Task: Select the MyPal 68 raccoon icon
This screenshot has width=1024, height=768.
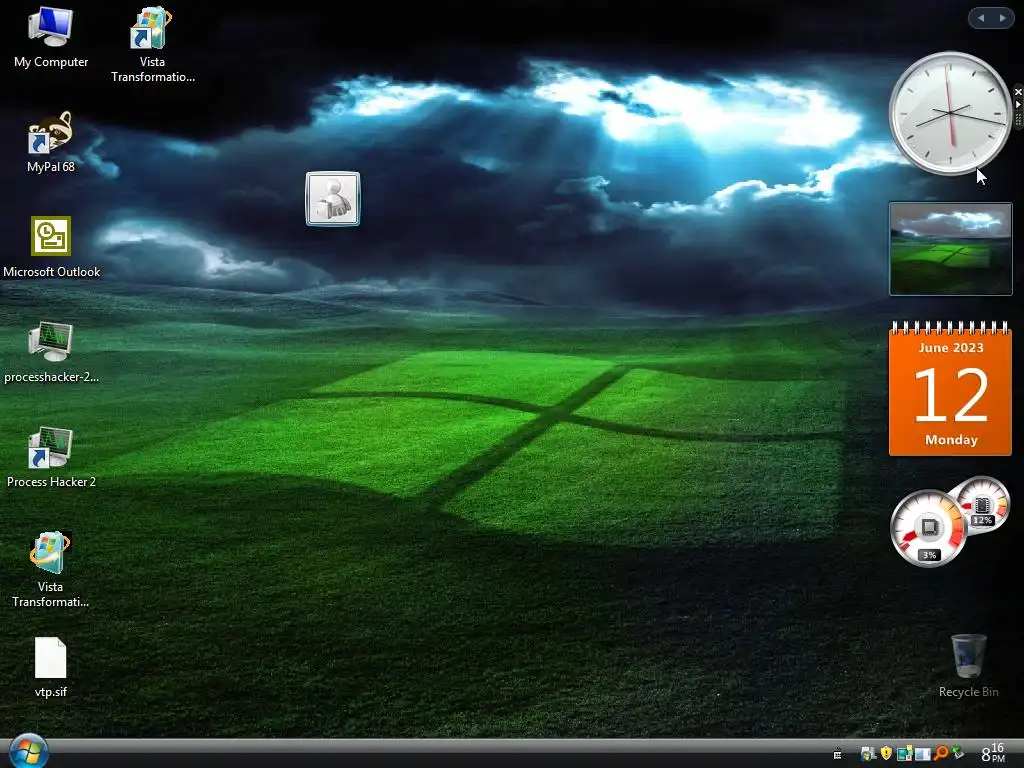Action: click(x=50, y=142)
